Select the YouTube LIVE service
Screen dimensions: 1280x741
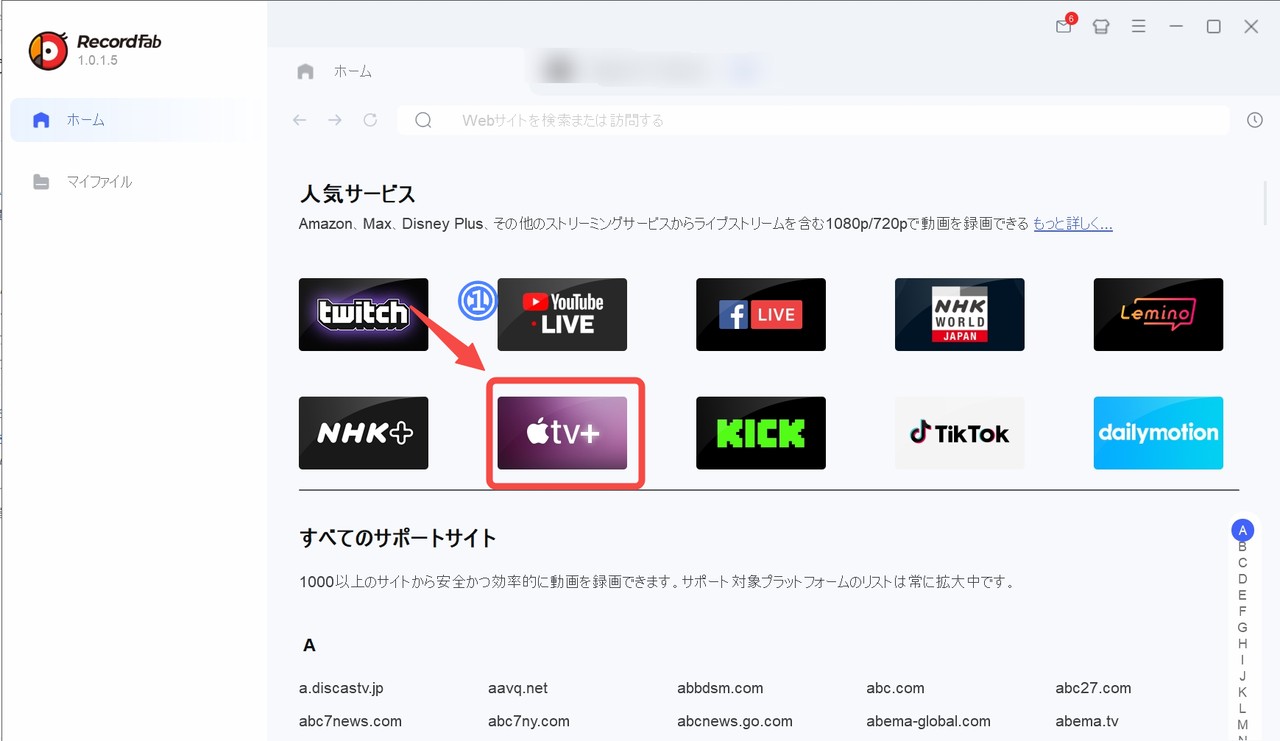(x=562, y=314)
